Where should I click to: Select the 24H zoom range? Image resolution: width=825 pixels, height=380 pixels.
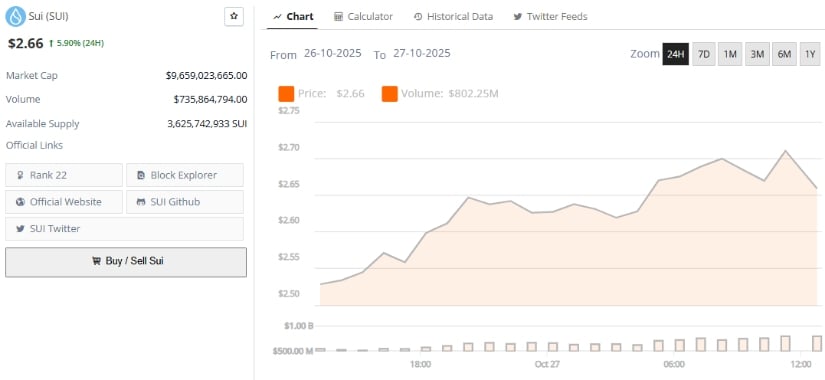tap(676, 54)
